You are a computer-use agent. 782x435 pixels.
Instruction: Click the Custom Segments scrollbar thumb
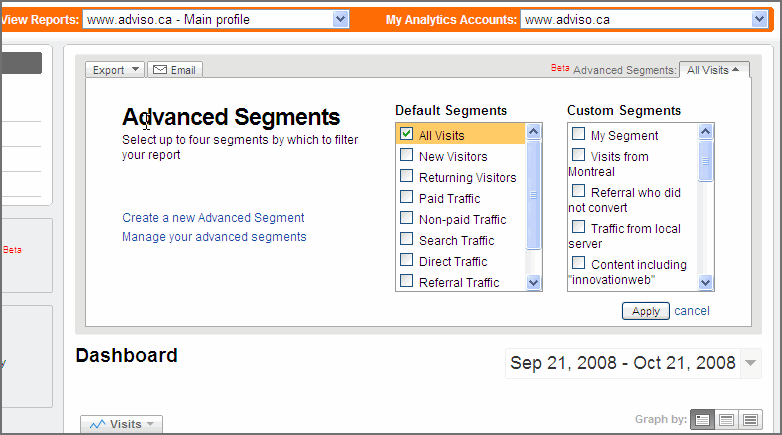pos(706,161)
